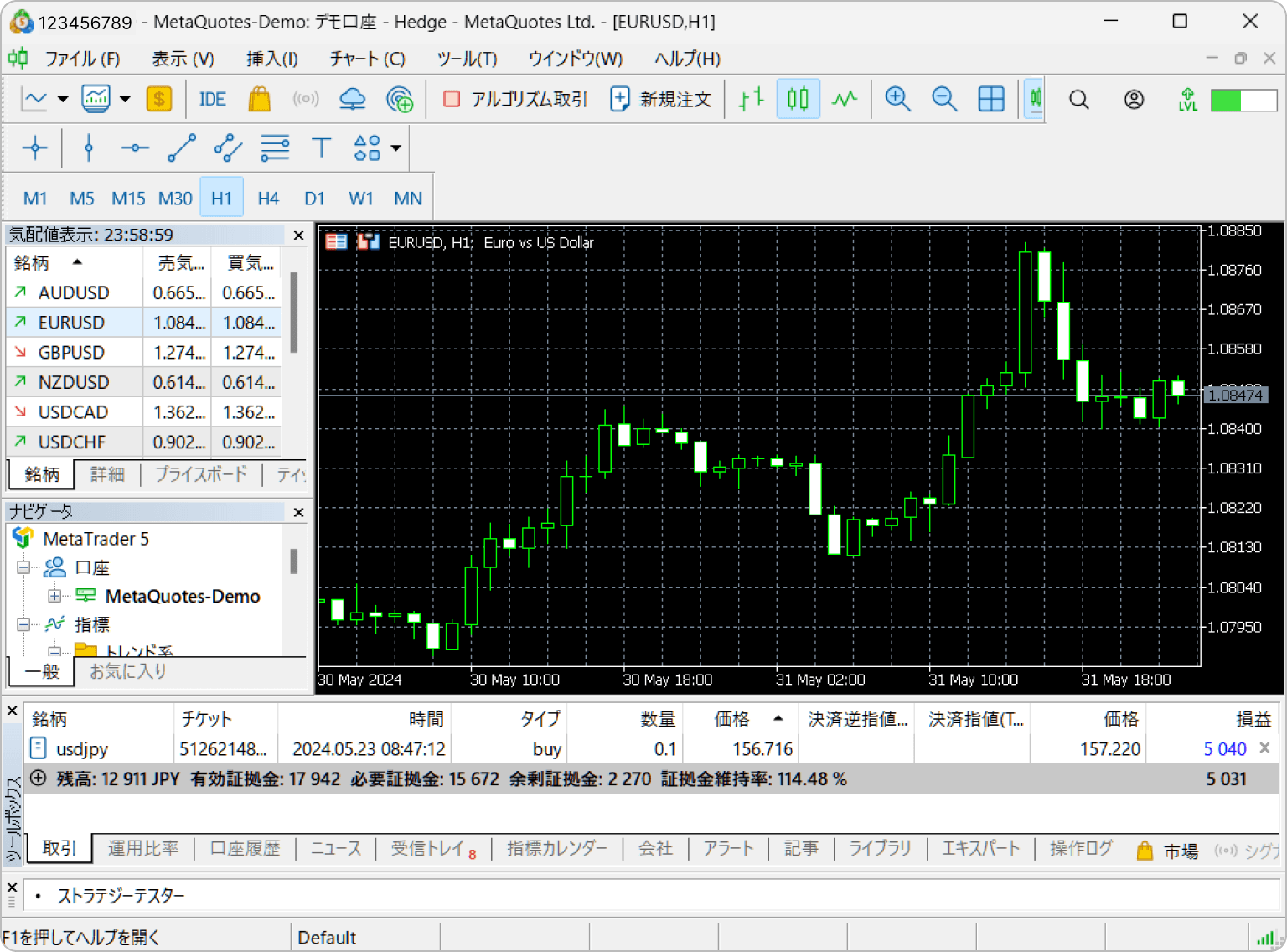Screen dimensions: 1287x952
Task: Open the 表示 (V) menu
Action: click(183, 59)
